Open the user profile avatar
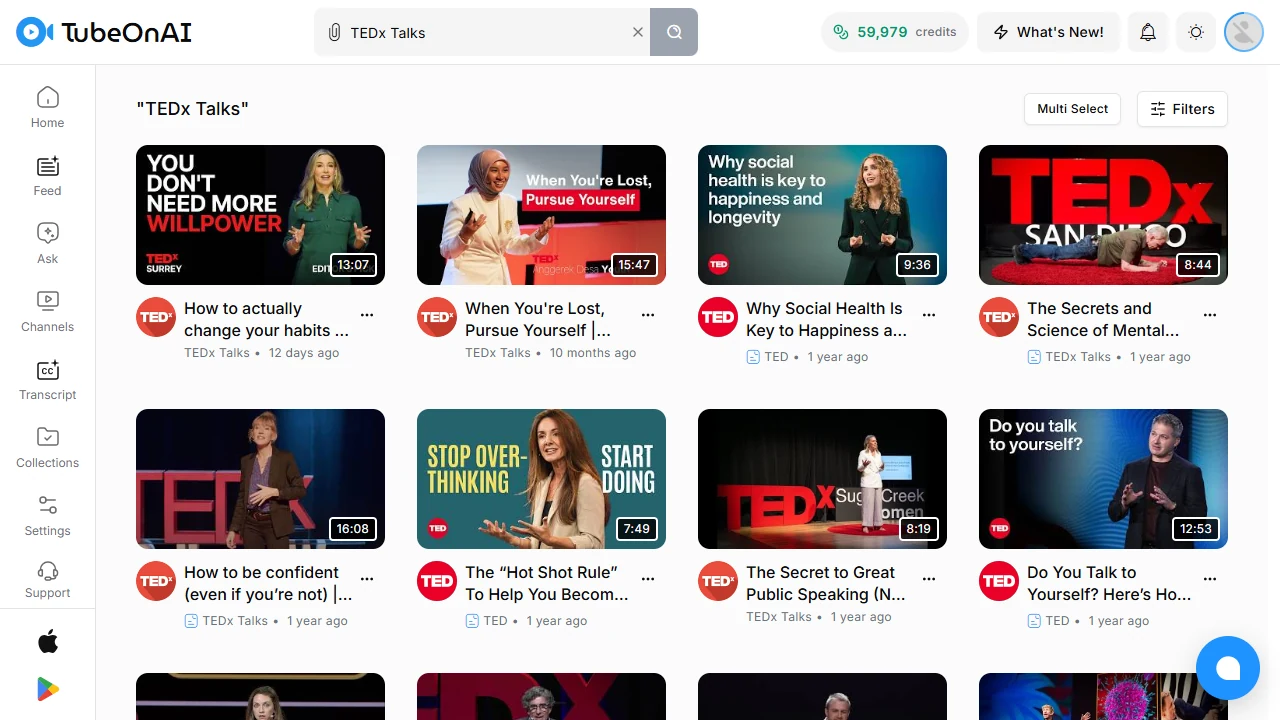This screenshot has width=1280, height=720. 1244,32
